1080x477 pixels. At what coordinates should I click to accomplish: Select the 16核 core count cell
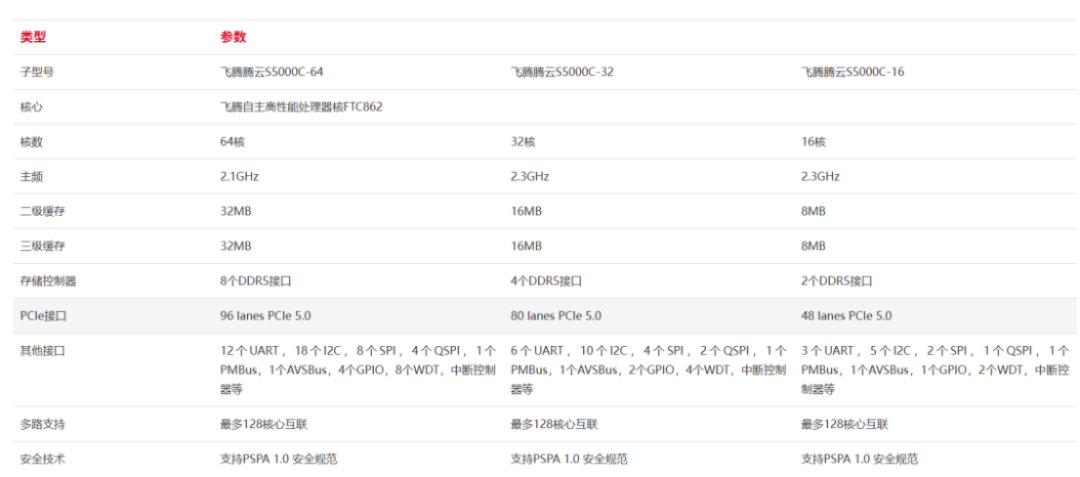point(813,142)
